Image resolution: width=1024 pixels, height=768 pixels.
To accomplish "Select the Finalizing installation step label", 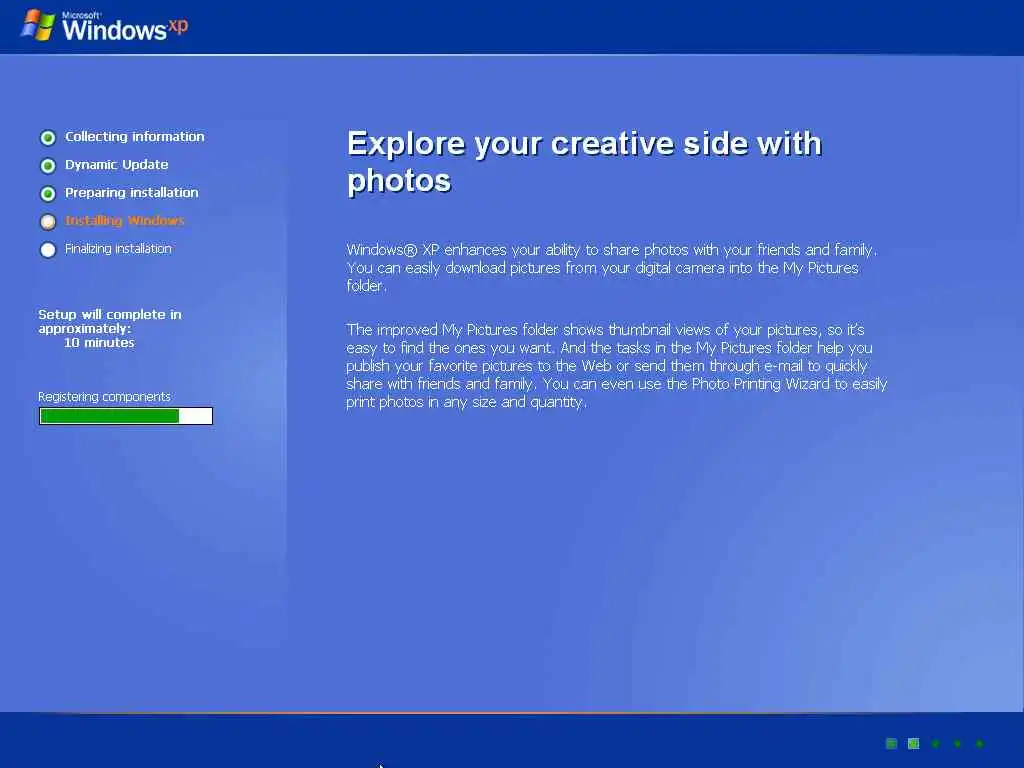I will pyautogui.click(x=118, y=249).
